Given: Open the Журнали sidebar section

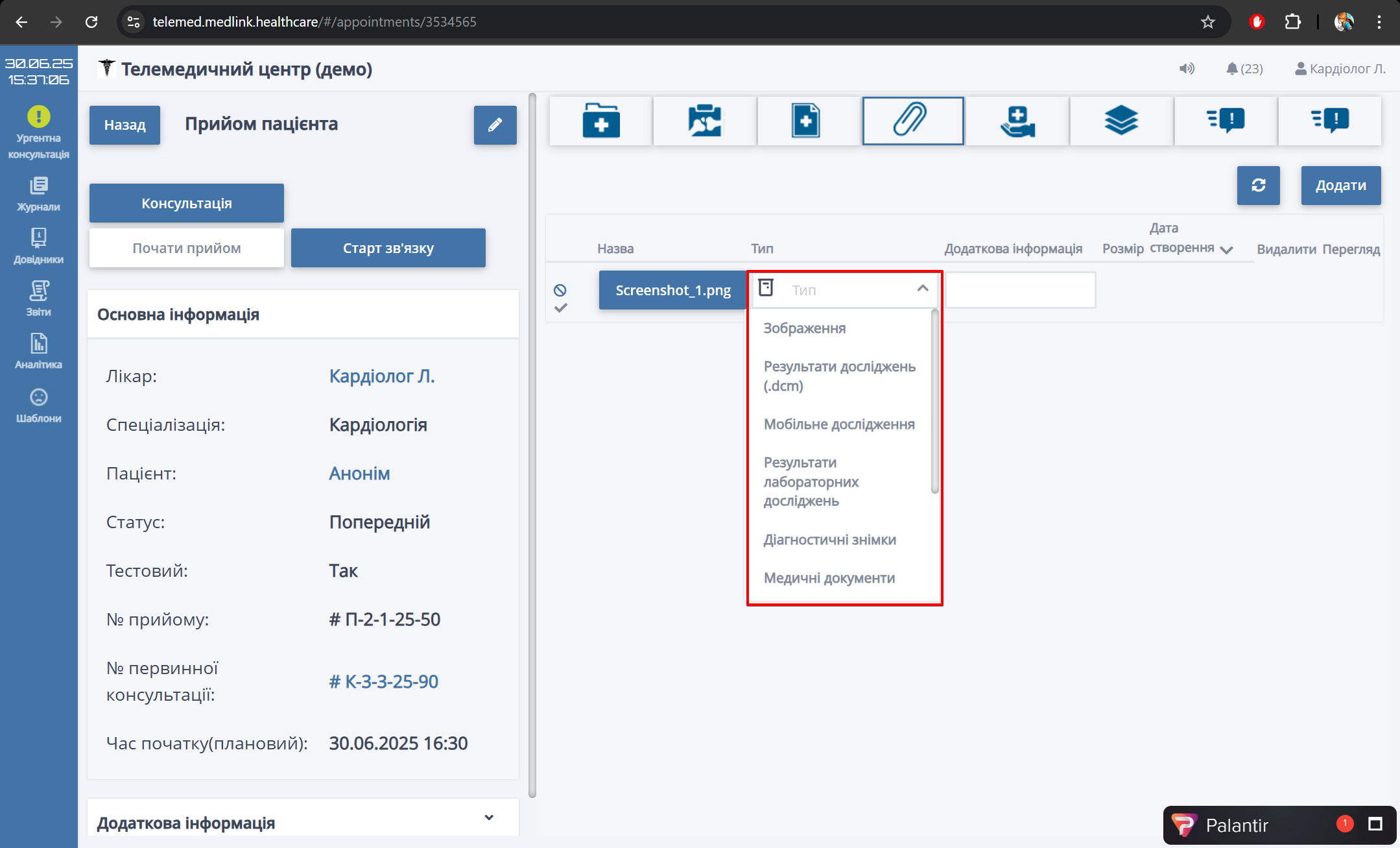Looking at the screenshot, I should pos(39,194).
